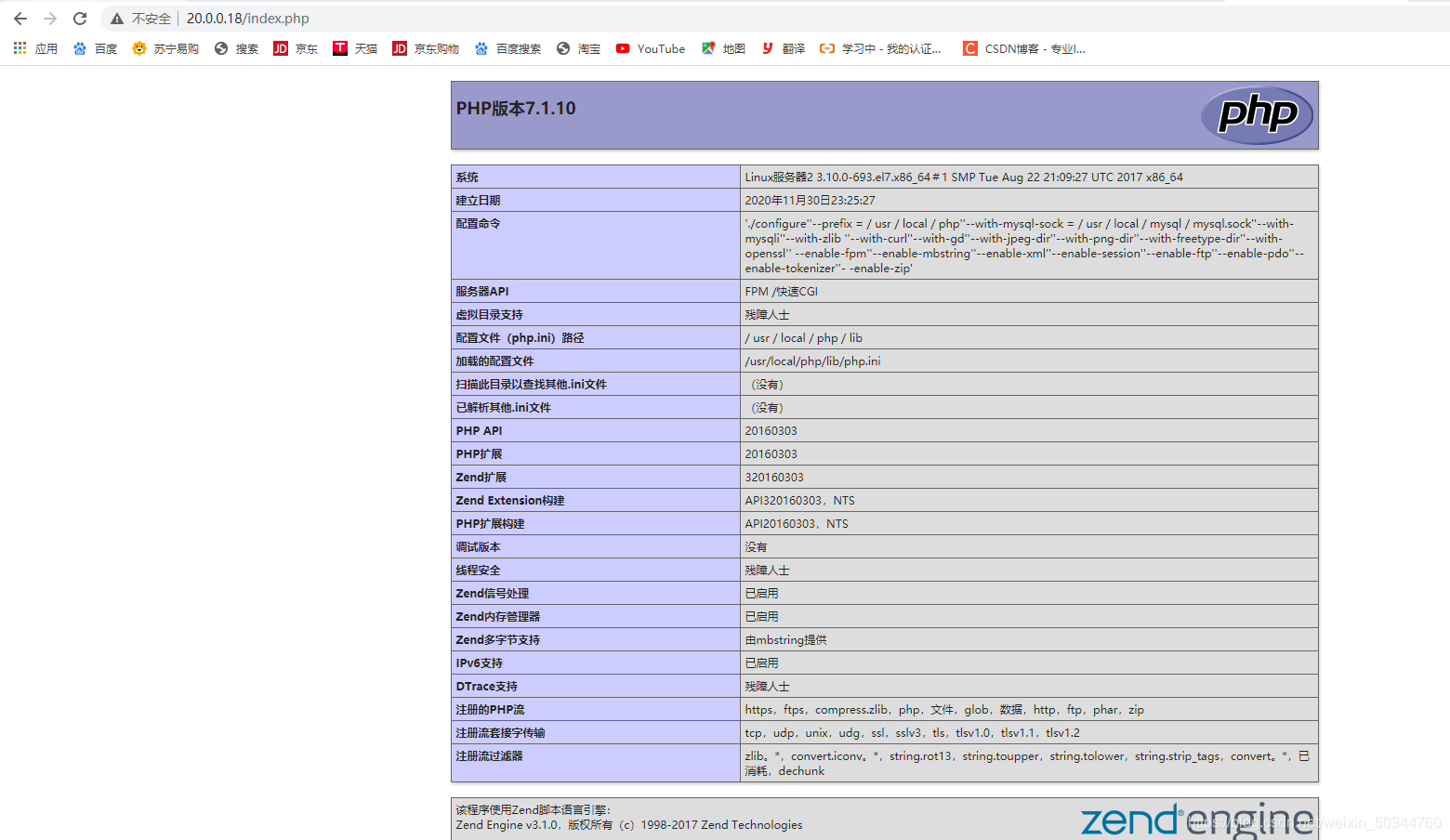Open the CSDN博客 bookmark
The width and height of the screenshot is (1450, 840).
(x=1024, y=48)
